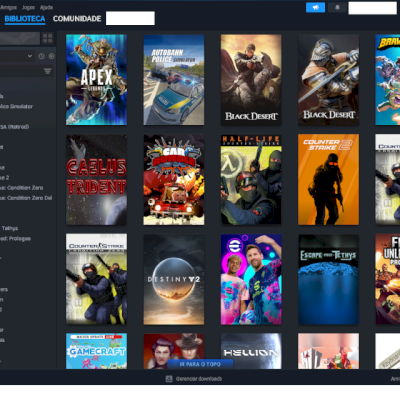Open Autobahn Police Simulator cover
This screenshot has width=400, height=400.
click(x=174, y=80)
